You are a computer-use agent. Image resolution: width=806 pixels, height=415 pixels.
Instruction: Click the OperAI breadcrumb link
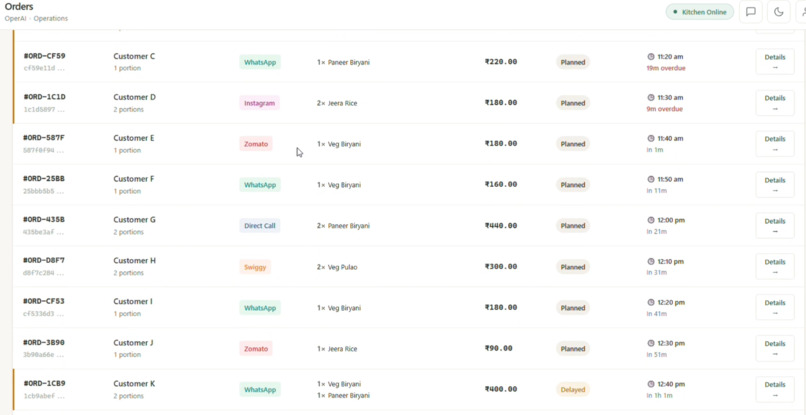(x=15, y=19)
